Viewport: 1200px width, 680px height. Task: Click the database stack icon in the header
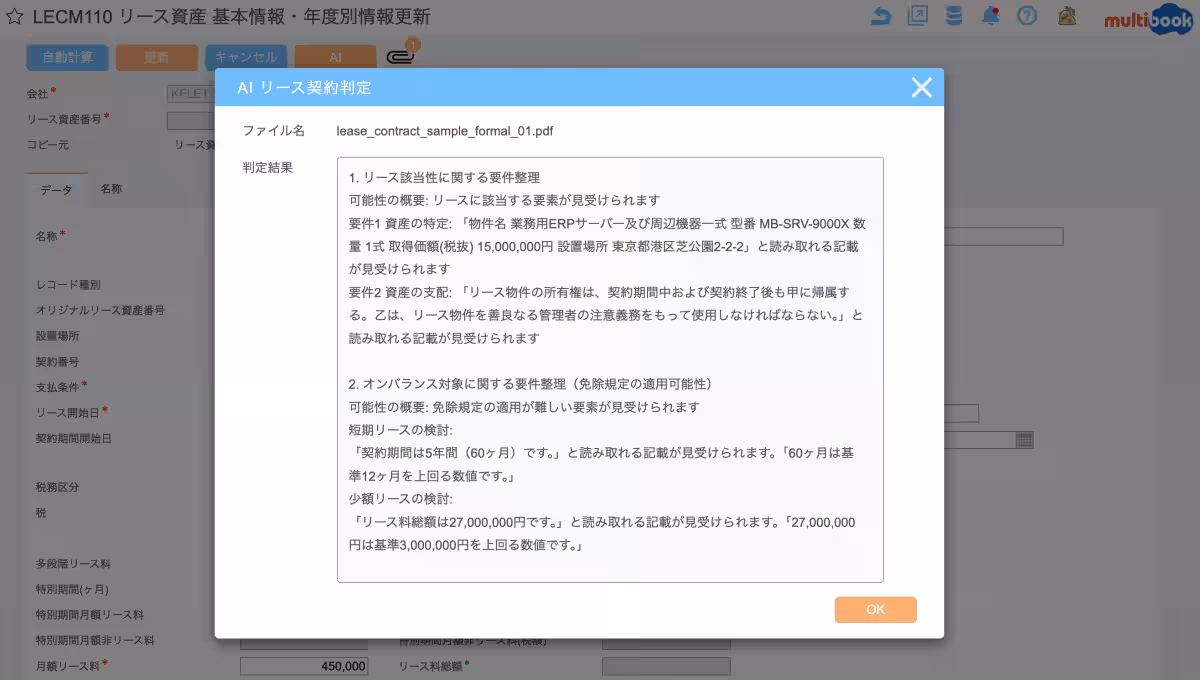(954, 16)
